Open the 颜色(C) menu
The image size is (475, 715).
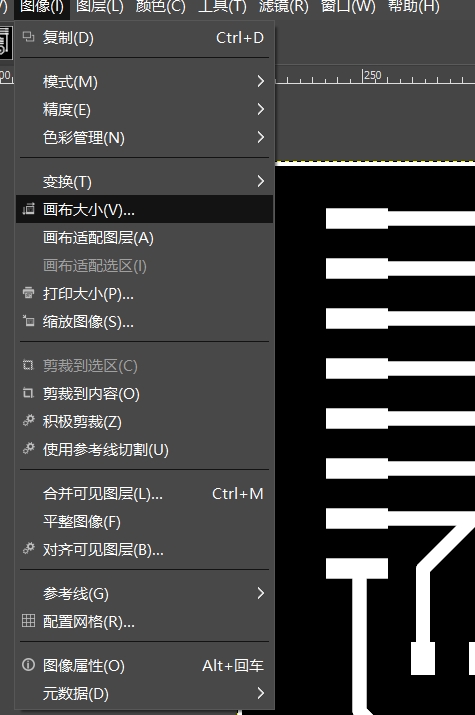[x=160, y=7]
